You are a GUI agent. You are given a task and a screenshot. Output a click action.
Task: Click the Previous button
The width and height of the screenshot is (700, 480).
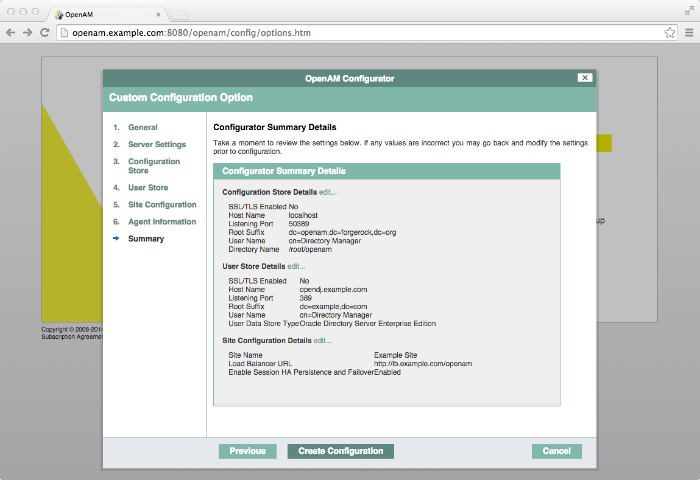point(248,451)
